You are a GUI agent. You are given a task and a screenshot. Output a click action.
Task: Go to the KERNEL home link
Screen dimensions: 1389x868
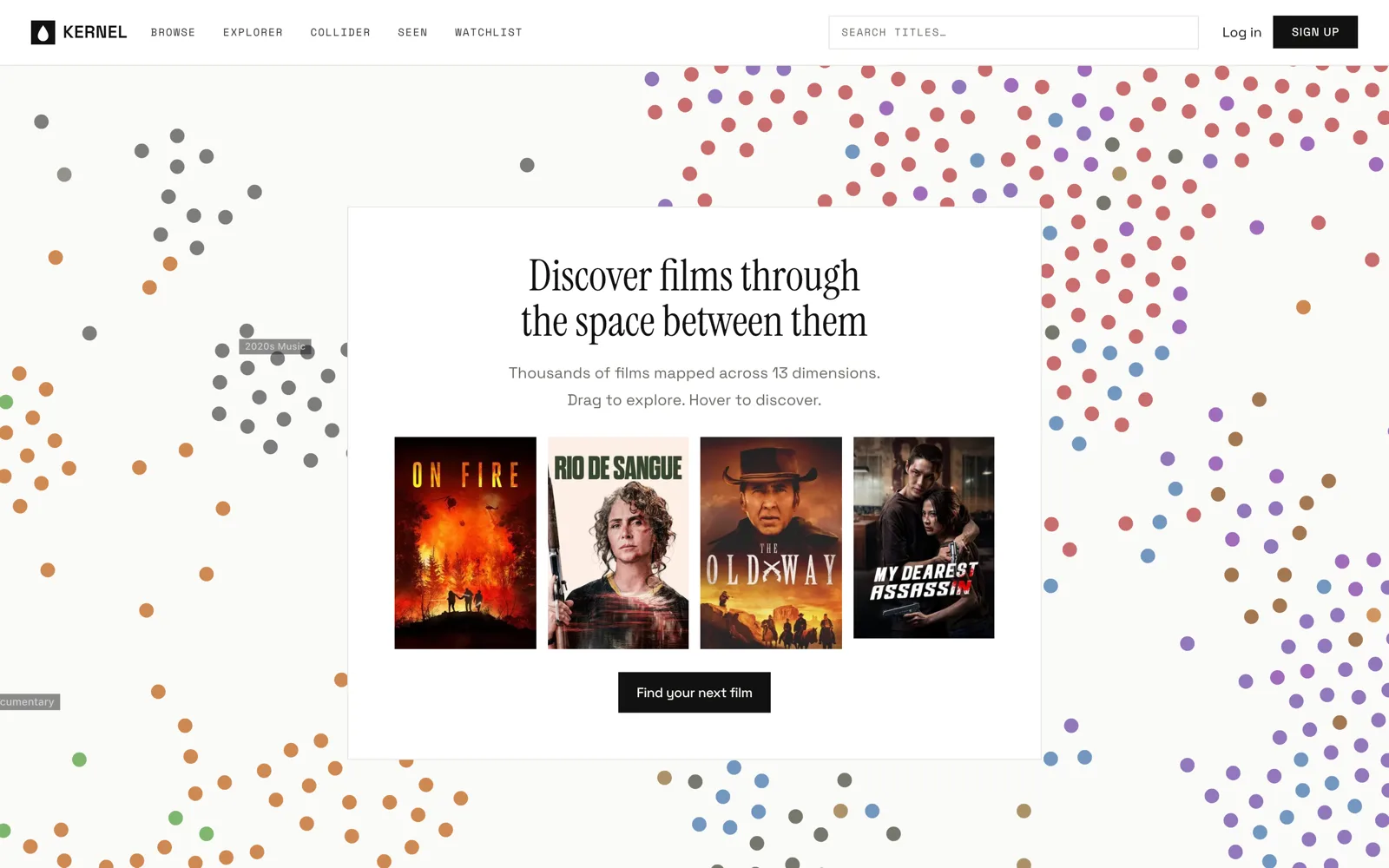click(x=79, y=32)
